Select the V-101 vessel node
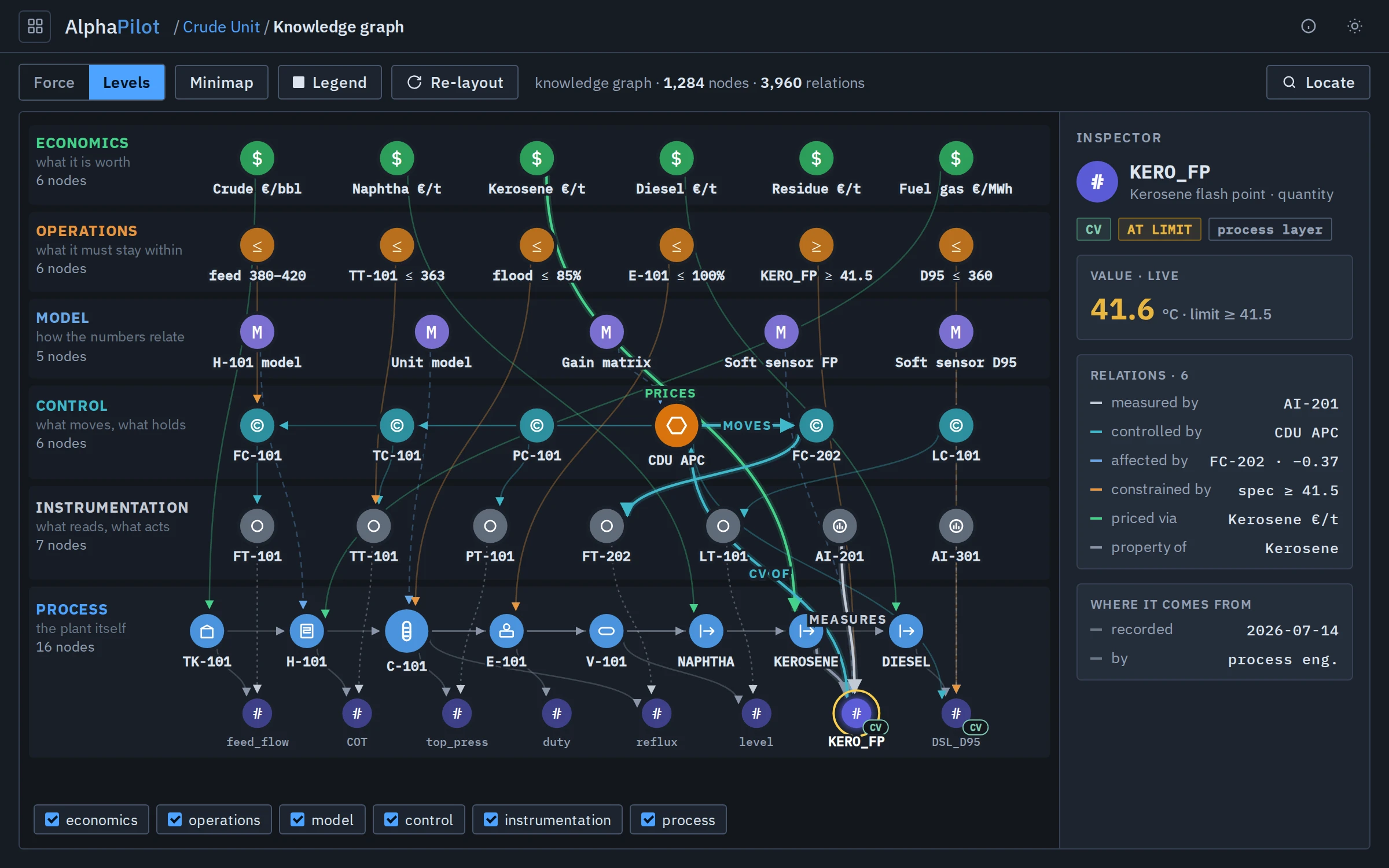Viewport: 1389px width, 868px height. [x=606, y=631]
